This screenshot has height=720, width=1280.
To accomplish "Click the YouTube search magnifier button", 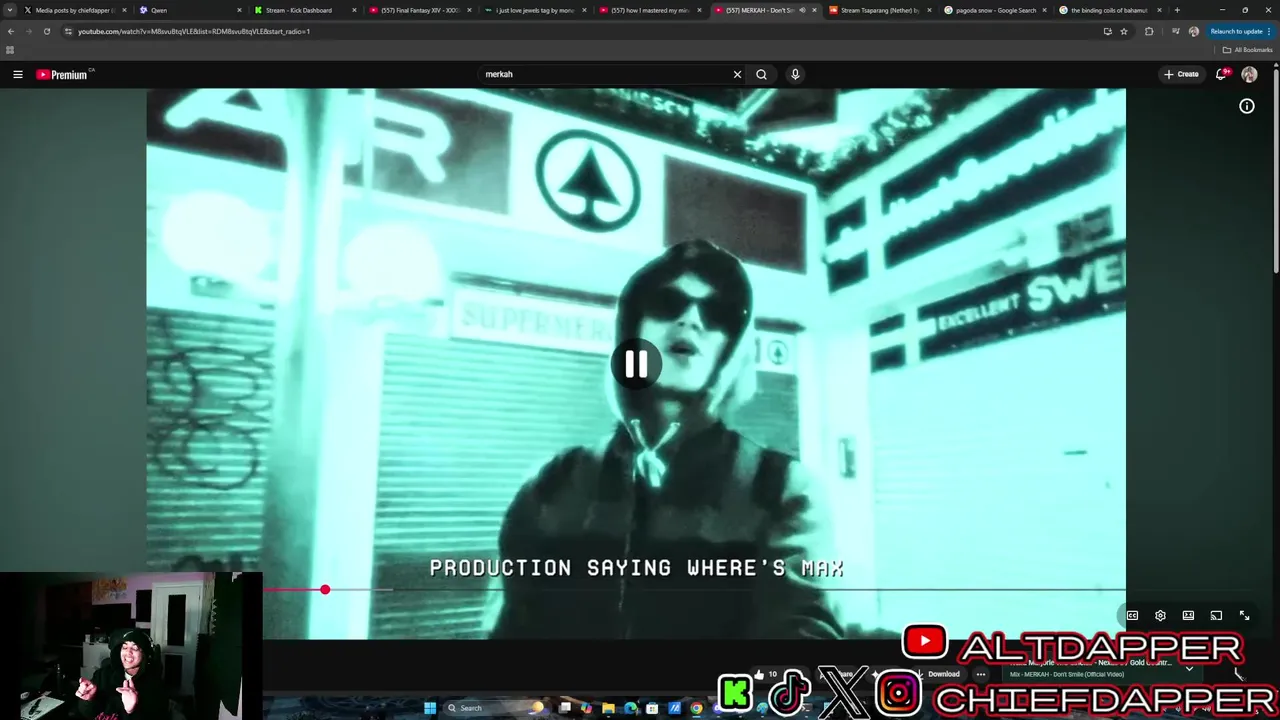I will pyautogui.click(x=762, y=74).
